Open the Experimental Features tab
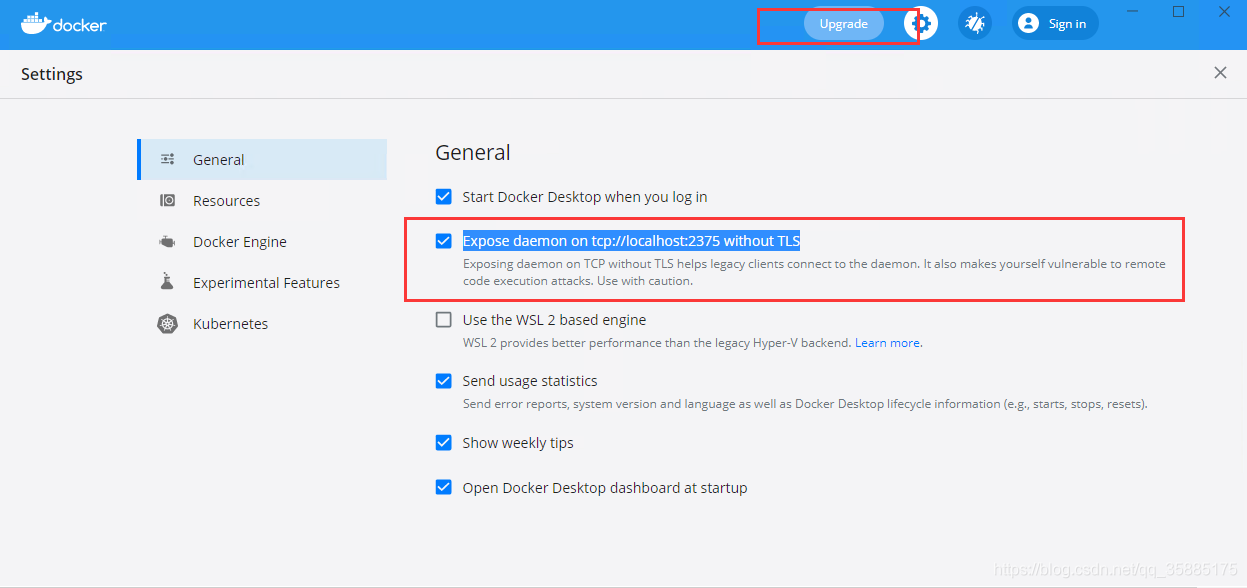The width and height of the screenshot is (1247, 588). coord(262,283)
